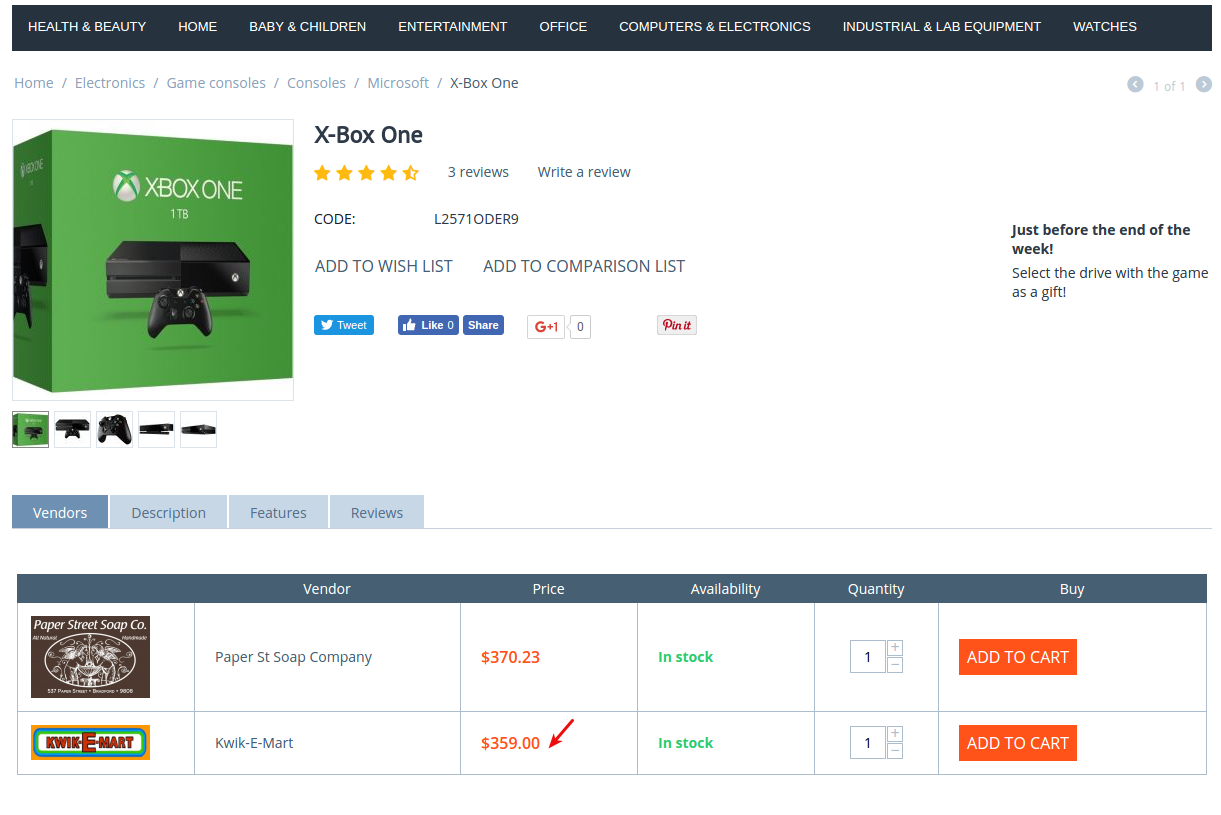1221x815 pixels.
Task: Click the Google +1 count bubble
Action: click(x=580, y=327)
